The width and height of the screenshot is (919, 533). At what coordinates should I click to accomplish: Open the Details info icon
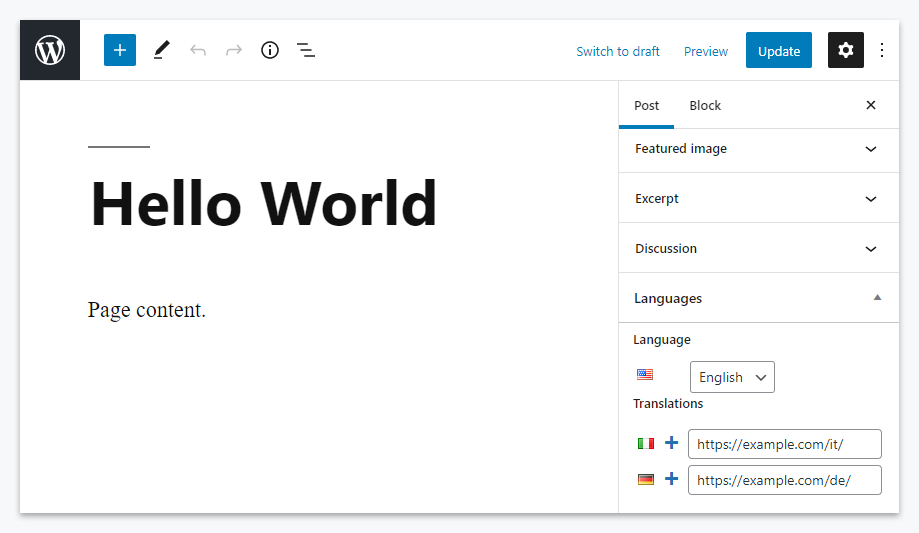(270, 50)
